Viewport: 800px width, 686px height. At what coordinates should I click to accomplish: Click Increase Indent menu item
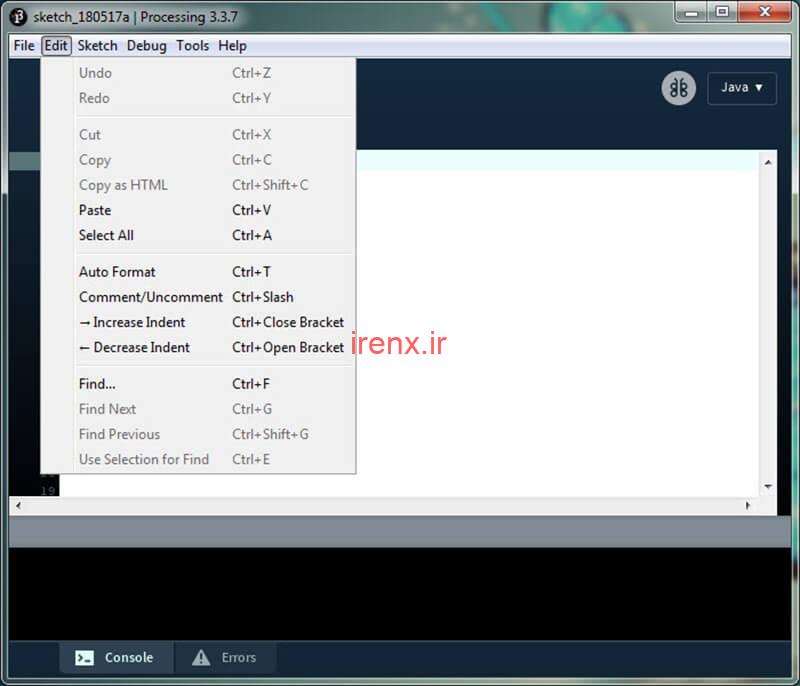(x=132, y=323)
